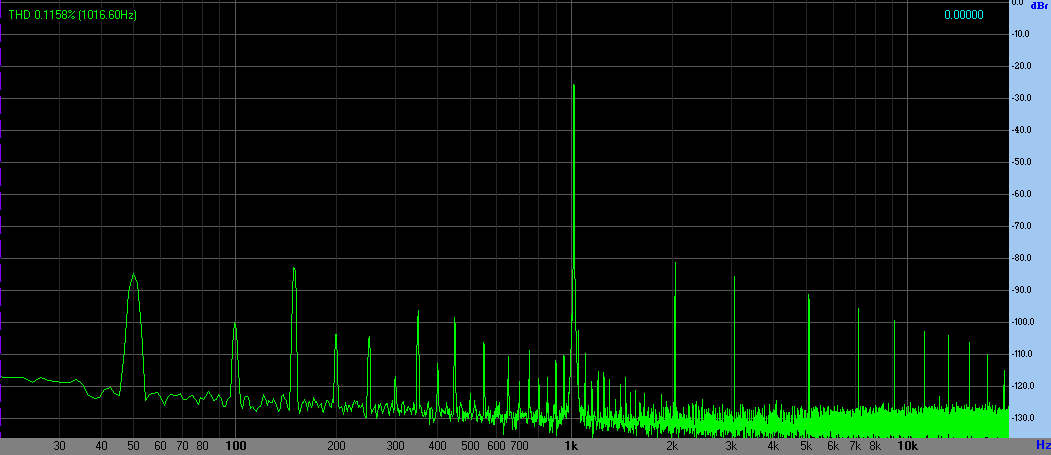Click the bold 10k frequency axis label
This screenshot has height=455, width=1051.
point(908,446)
